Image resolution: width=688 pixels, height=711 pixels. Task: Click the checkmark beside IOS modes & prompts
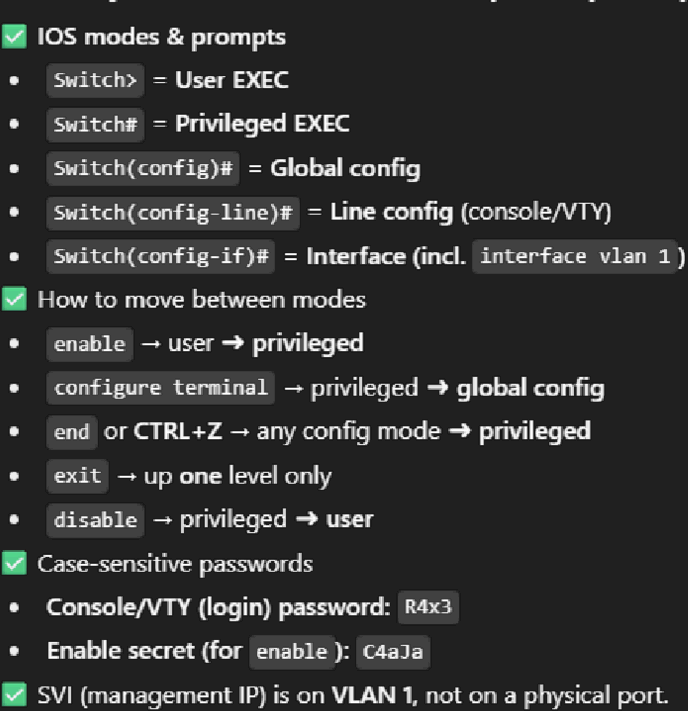pyautogui.click(x=14, y=36)
